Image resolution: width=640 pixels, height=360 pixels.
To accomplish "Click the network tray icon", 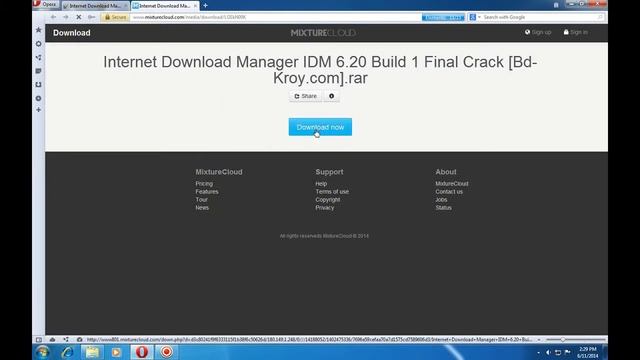I will point(558,352).
